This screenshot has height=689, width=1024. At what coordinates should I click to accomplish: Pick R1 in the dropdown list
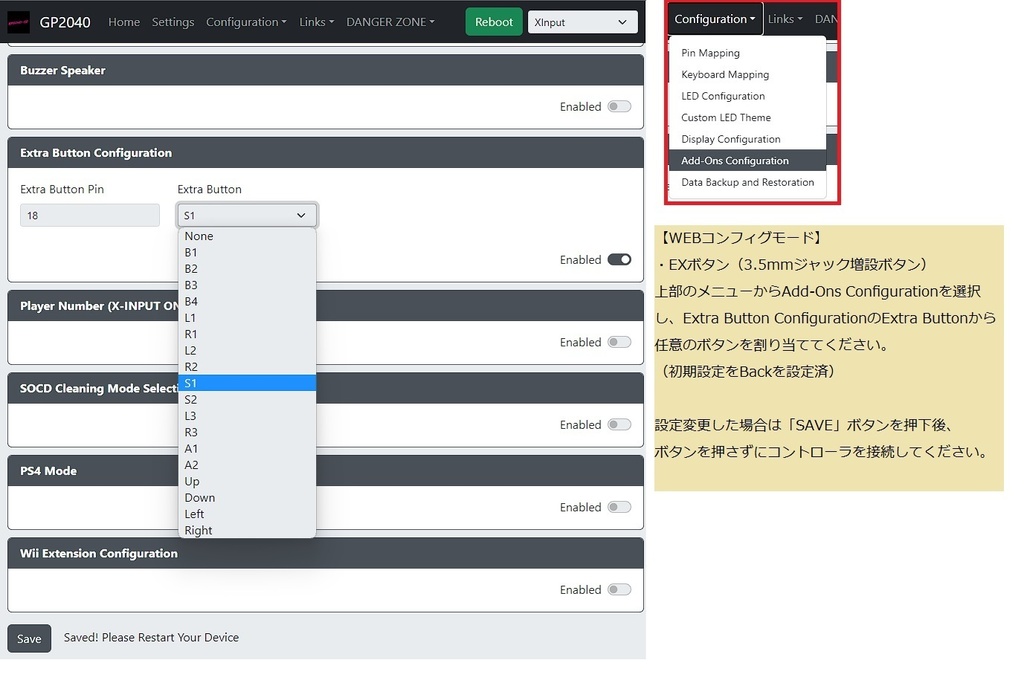247,334
